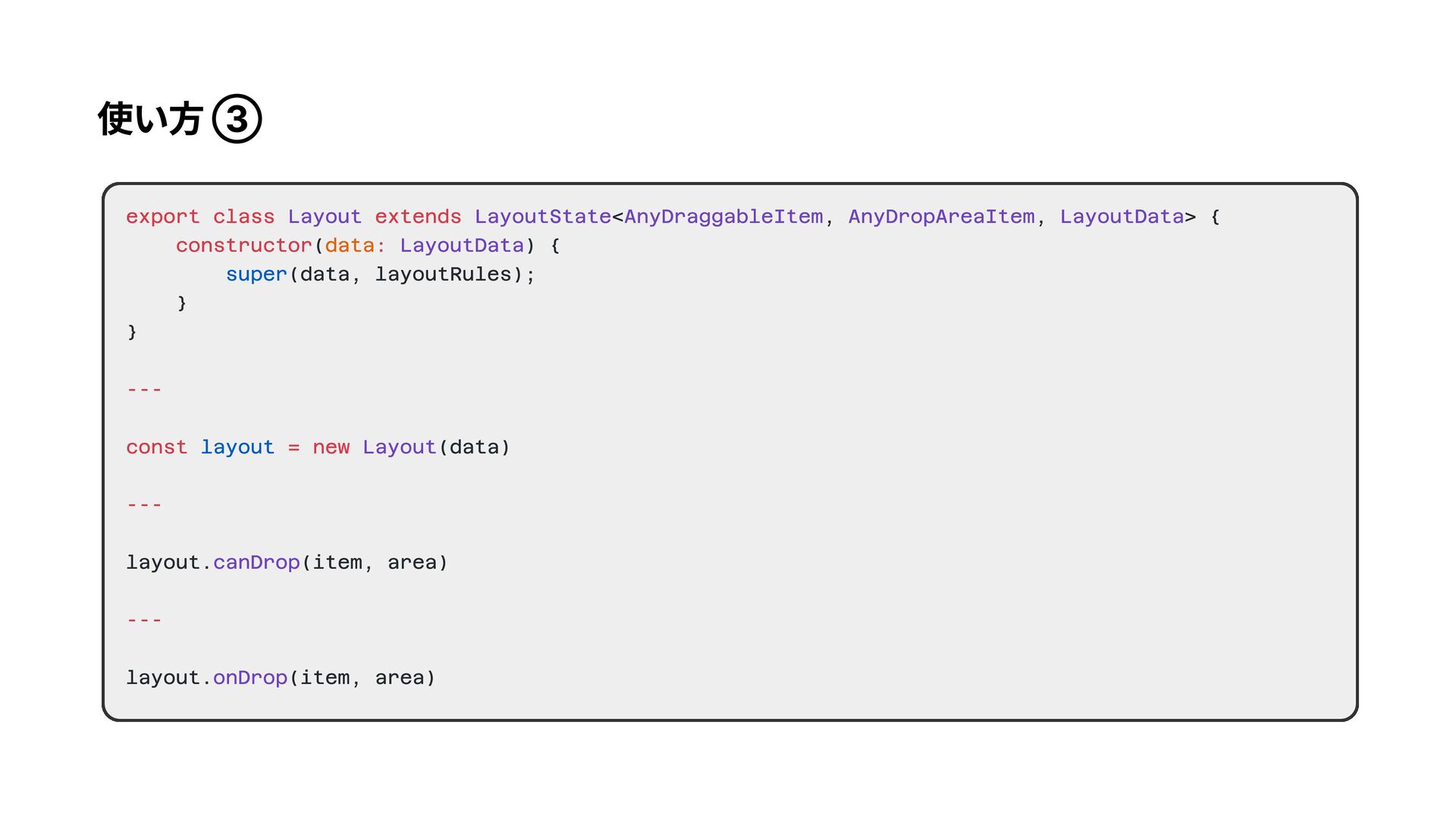The image size is (1456, 819).
Task: Select the LayoutState type name
Action: click(x=543, y=217)
